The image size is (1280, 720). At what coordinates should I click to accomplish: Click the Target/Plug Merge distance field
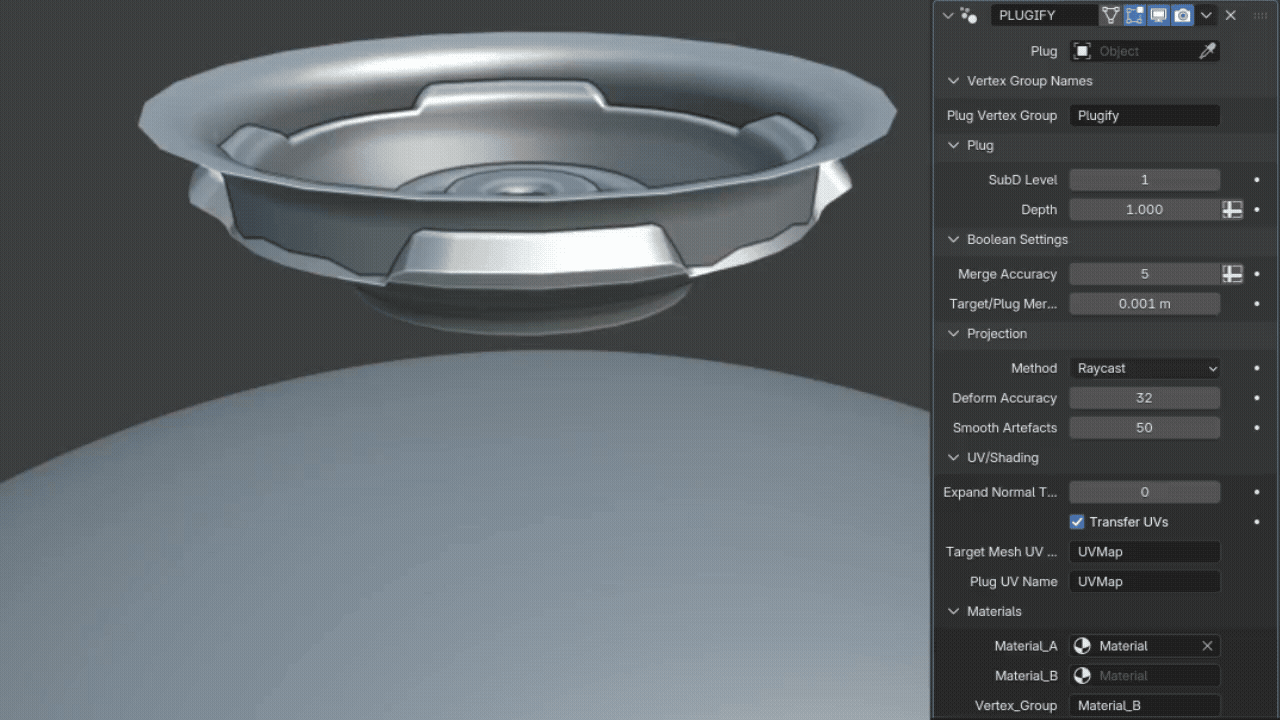click(x=1144, y=303)
